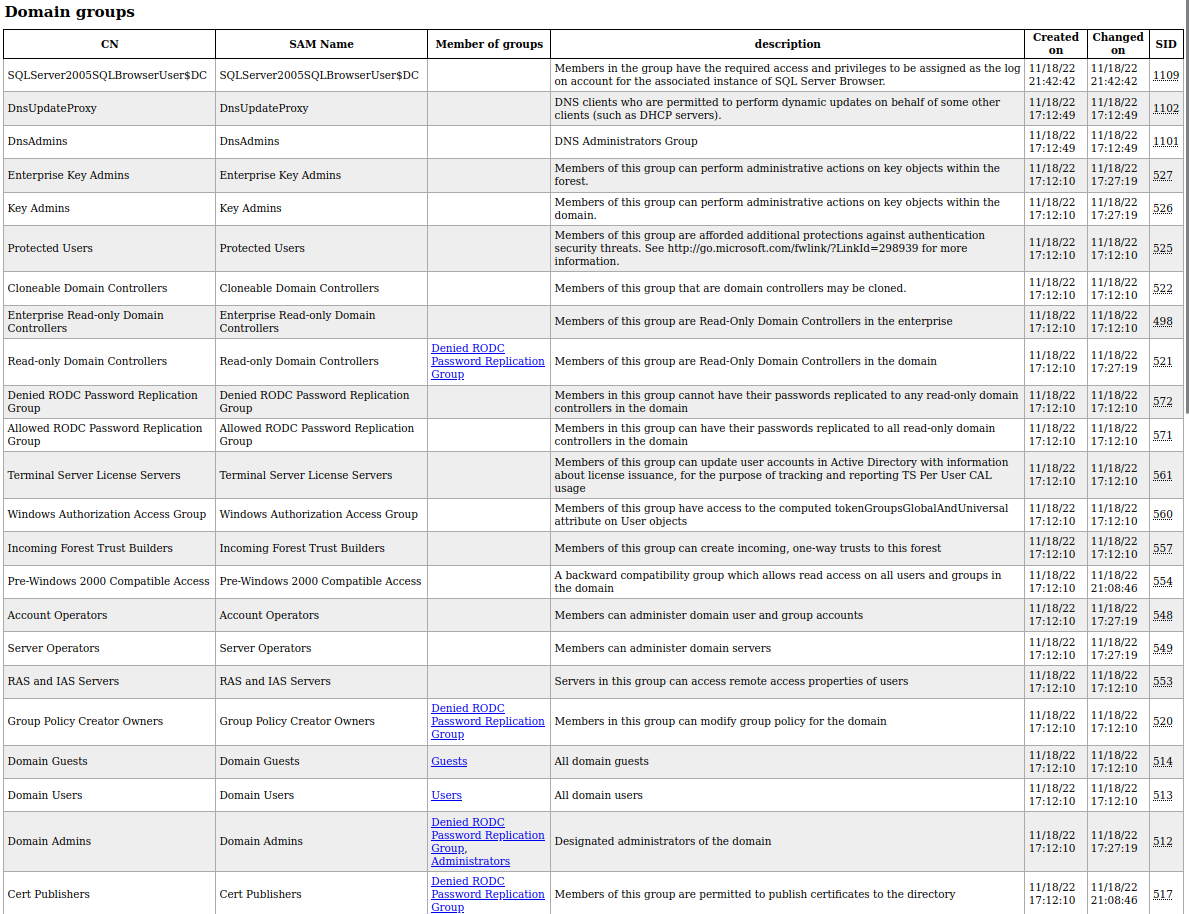Screen dimensions: 1189x914
Task: Select the DnsUpdateProxy CN cell
Action: (109, 108)
